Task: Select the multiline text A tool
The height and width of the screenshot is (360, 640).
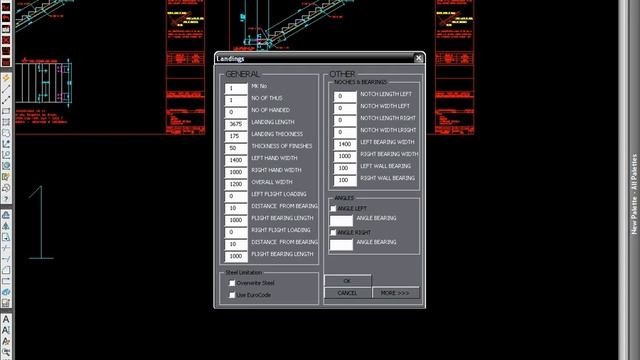Action: coord(6,330)
